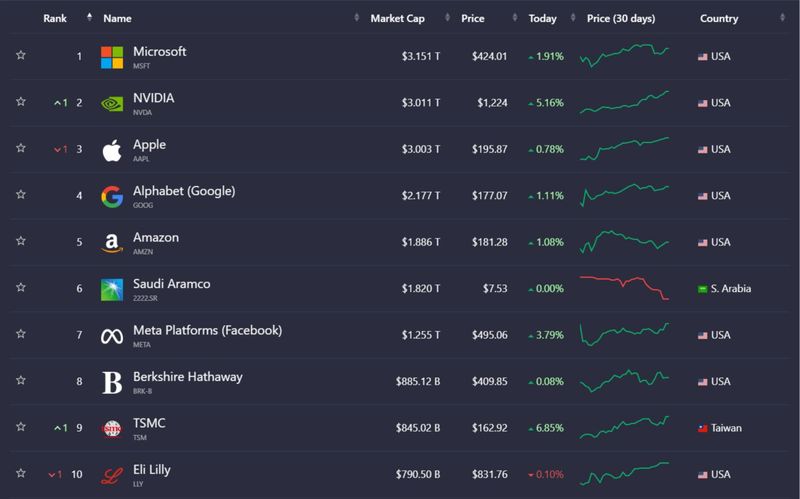The width and height of the screenshot is (800, 499).
Task: Toggle favorite star for Microsoft
Action: [x=20, y=57]
